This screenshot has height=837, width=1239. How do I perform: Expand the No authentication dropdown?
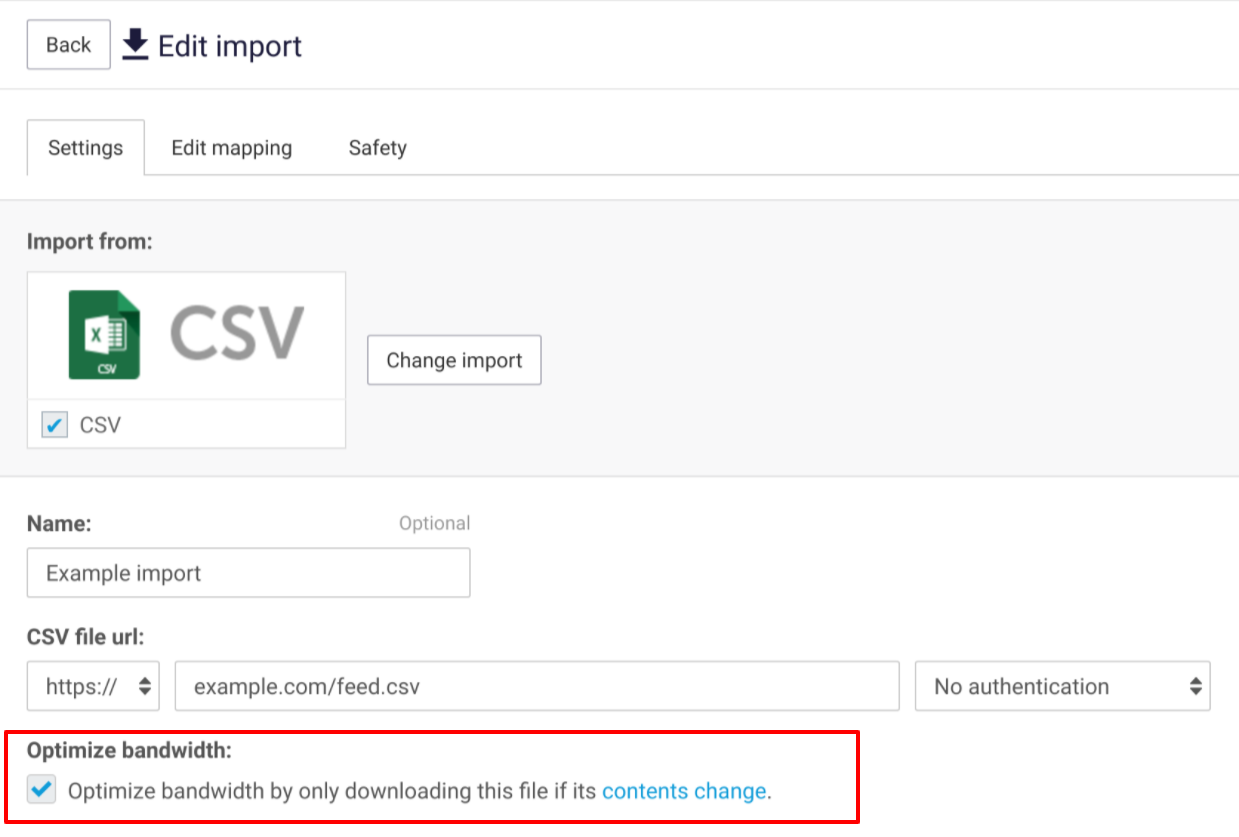[1062, 686]
